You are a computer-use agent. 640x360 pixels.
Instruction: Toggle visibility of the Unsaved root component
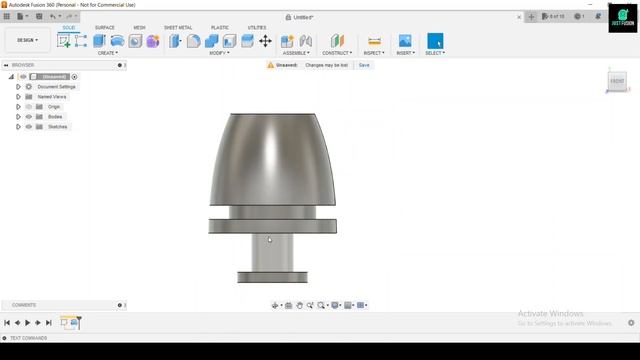[x=23, y=77]
